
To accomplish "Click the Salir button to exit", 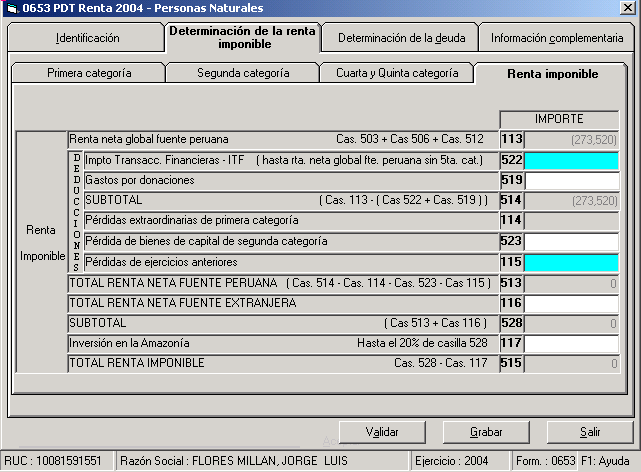I will tap(590, 432).
